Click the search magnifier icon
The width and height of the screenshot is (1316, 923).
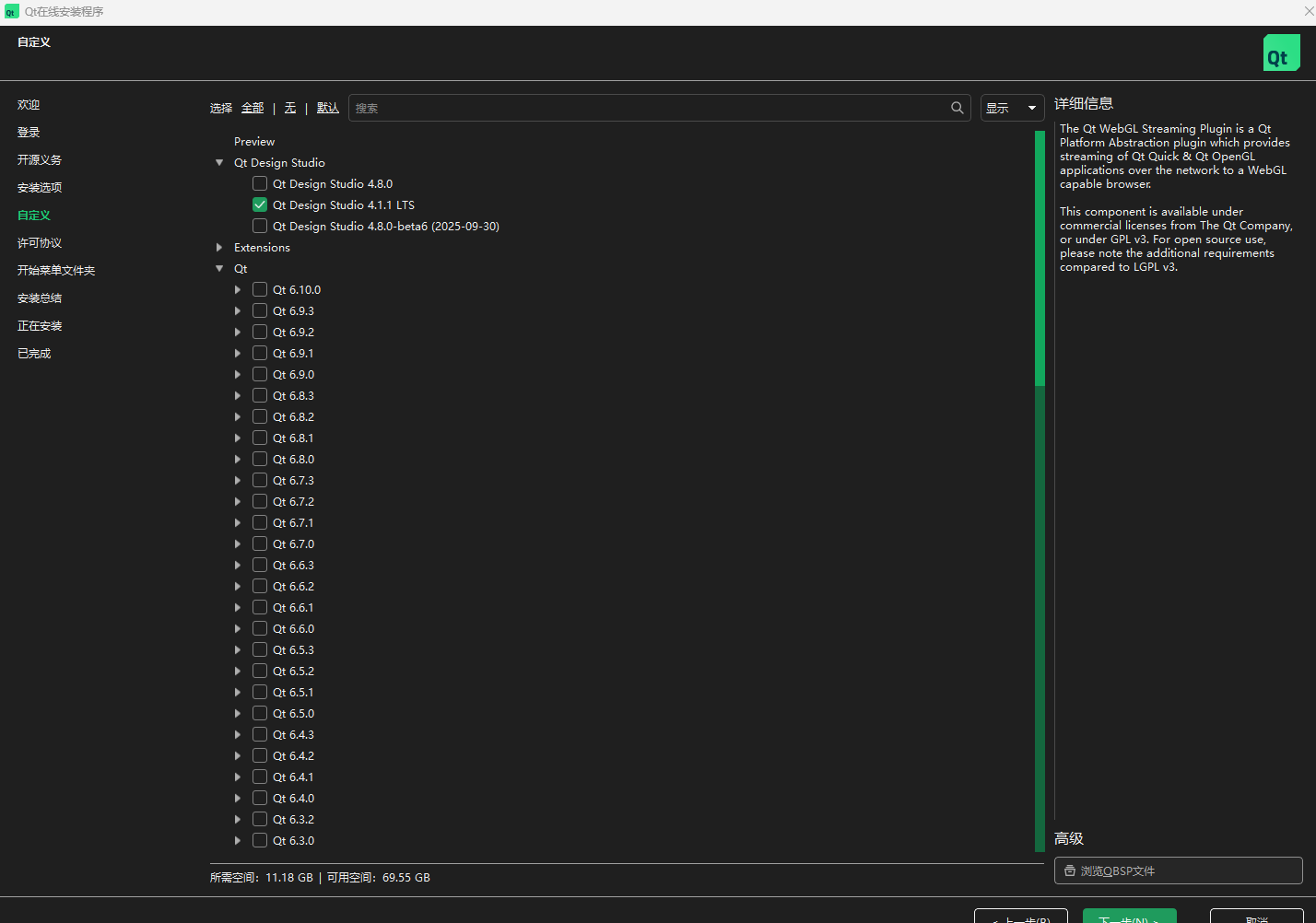[x=958, y=108]
